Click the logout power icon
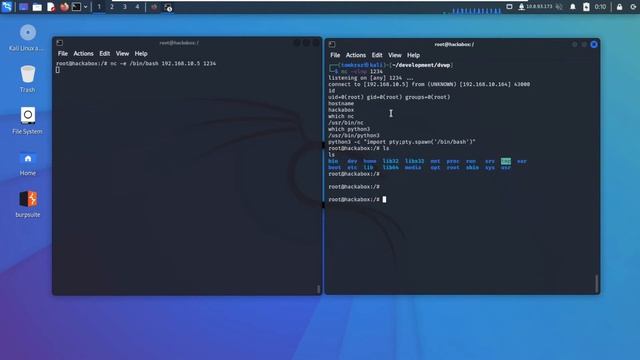640x360 pixels. pos(633,7)
